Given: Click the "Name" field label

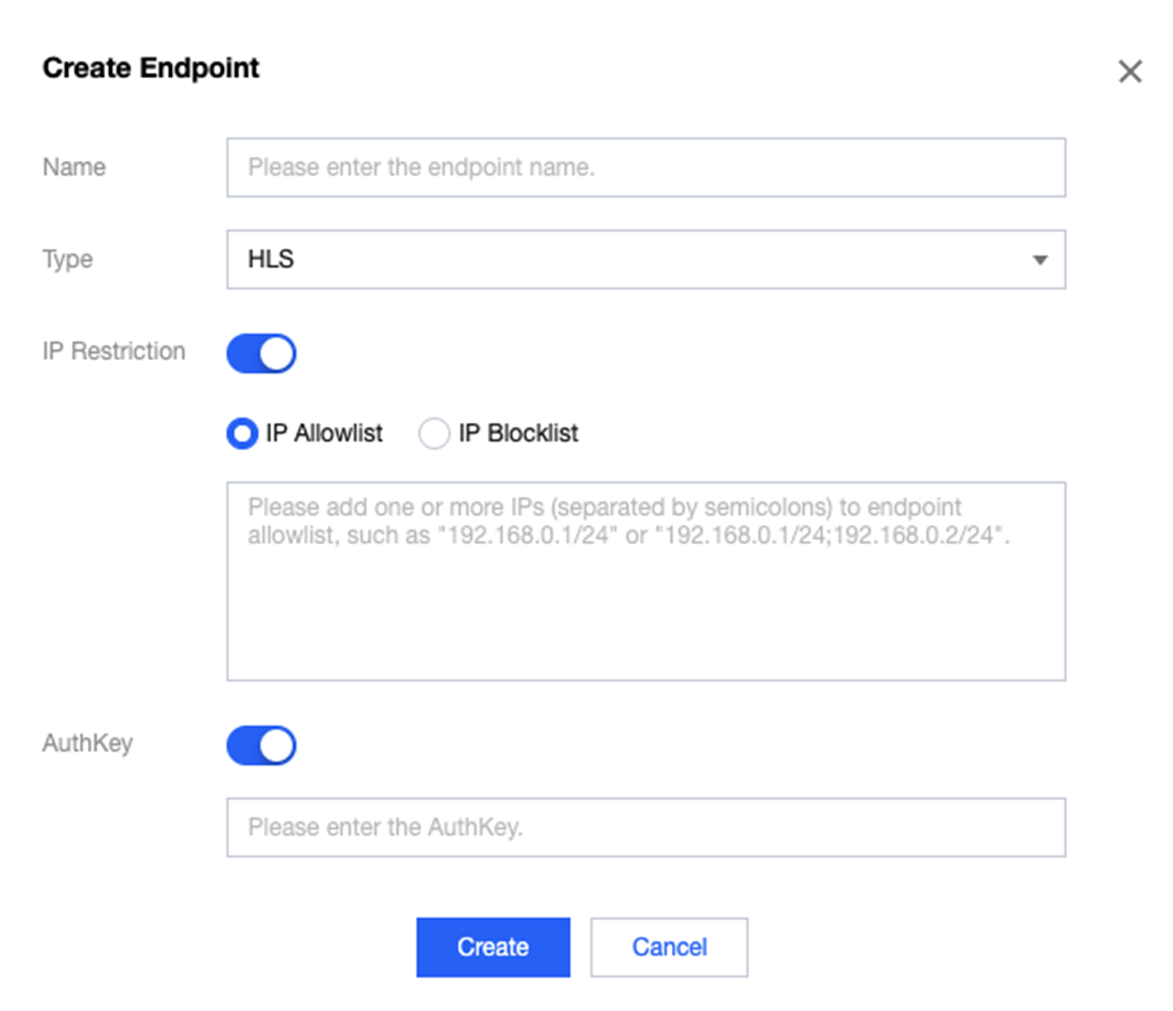Looking at the screenshot, I should coord(74,167).
